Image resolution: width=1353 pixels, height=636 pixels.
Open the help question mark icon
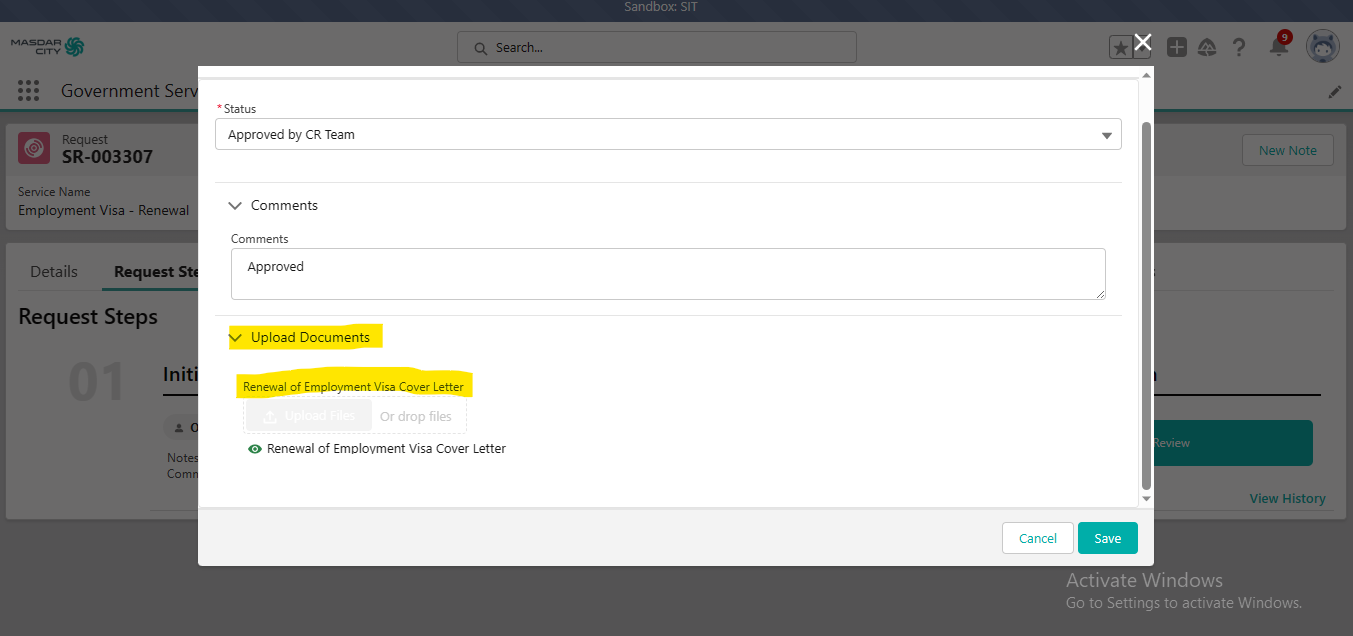1239,47
